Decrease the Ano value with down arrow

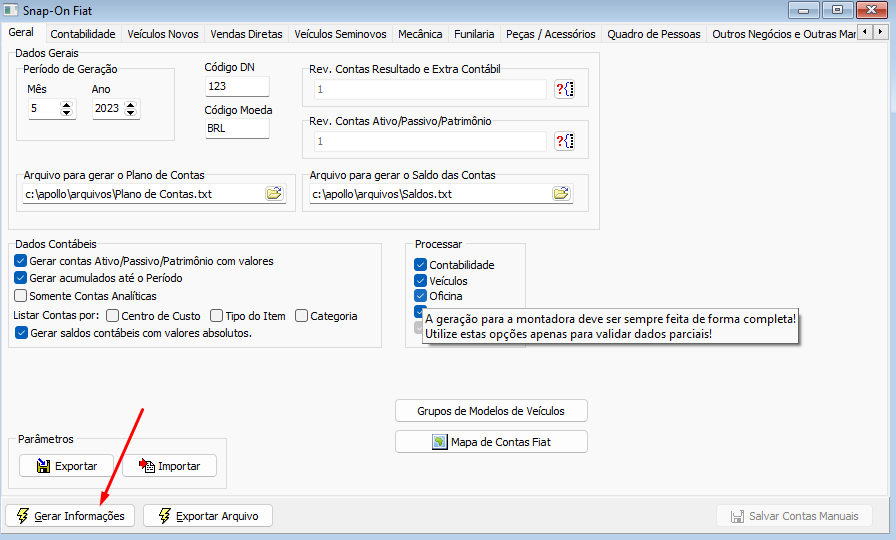click(131, 112)
